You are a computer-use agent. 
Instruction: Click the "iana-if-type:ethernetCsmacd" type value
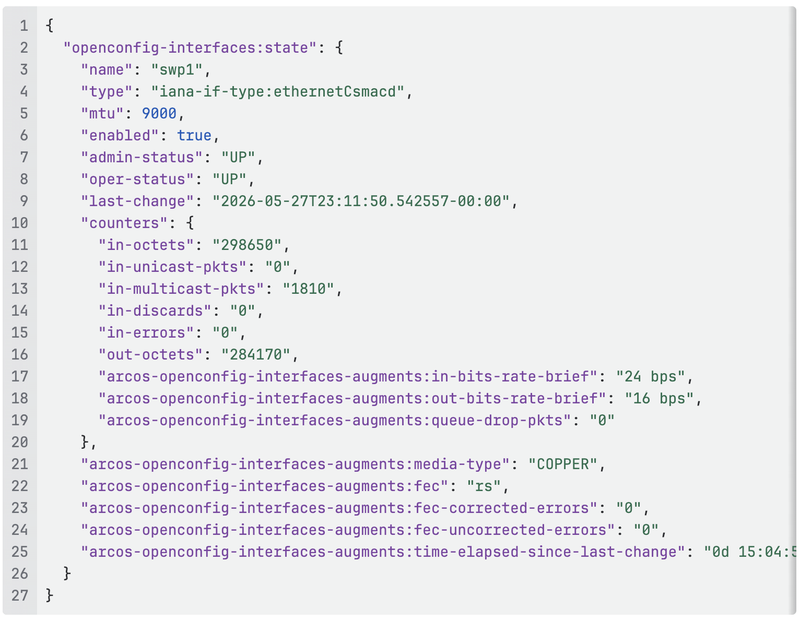click(x=277, y=91)
